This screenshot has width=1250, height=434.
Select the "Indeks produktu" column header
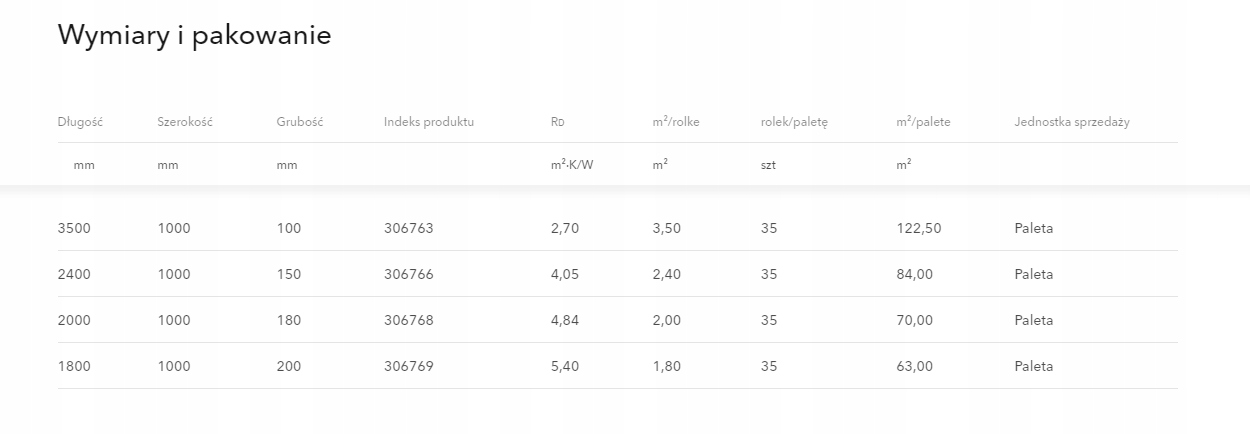428,122
